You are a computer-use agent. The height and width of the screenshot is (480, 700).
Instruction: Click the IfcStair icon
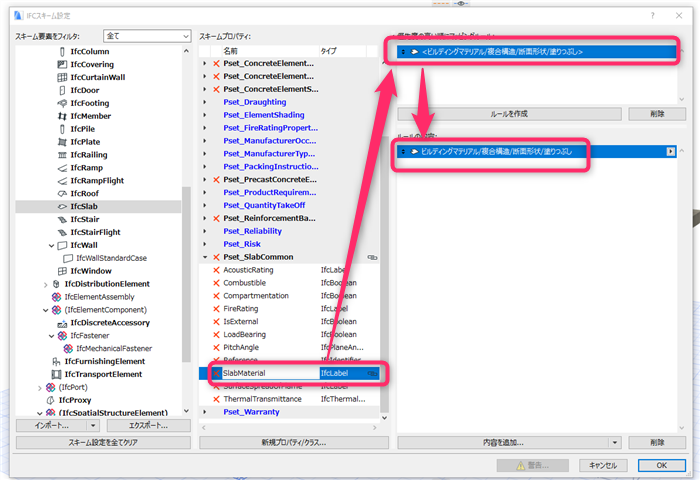[62, 220]
